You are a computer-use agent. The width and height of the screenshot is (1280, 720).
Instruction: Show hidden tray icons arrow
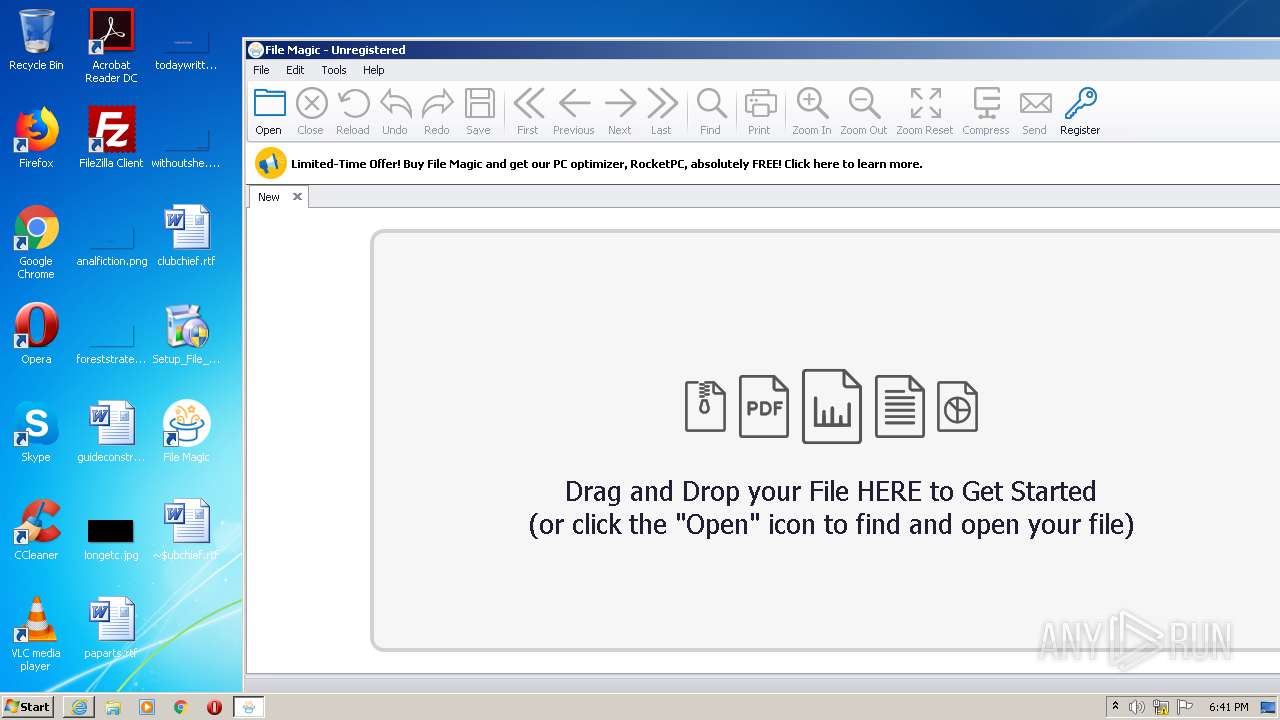pyautogui.click(x=1115, y=707)
